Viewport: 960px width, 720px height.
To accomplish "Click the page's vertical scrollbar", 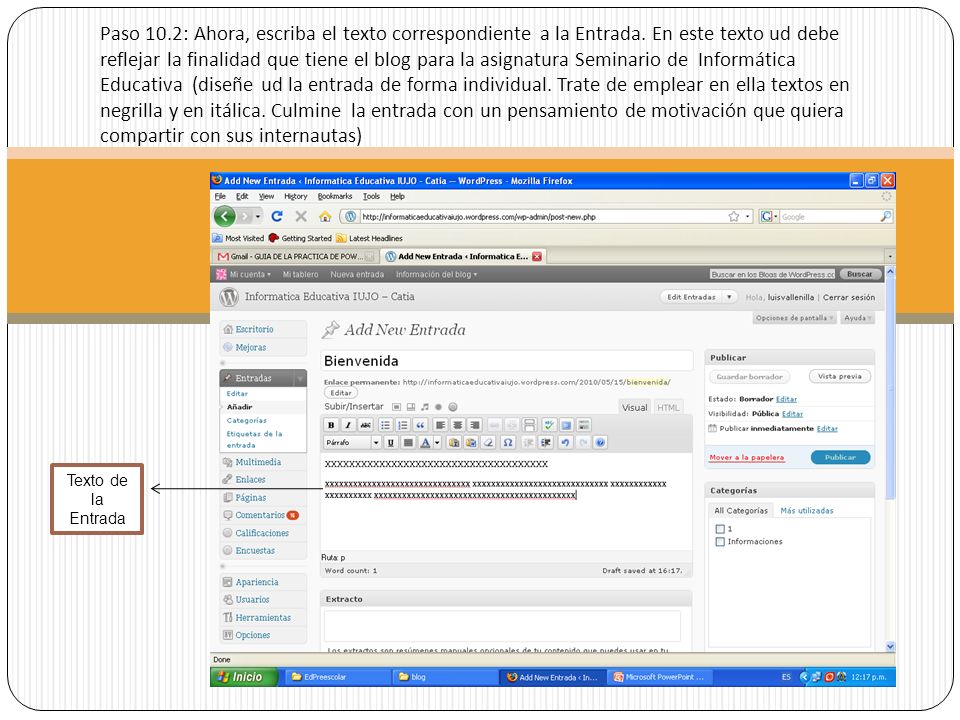I will (890, 459).
